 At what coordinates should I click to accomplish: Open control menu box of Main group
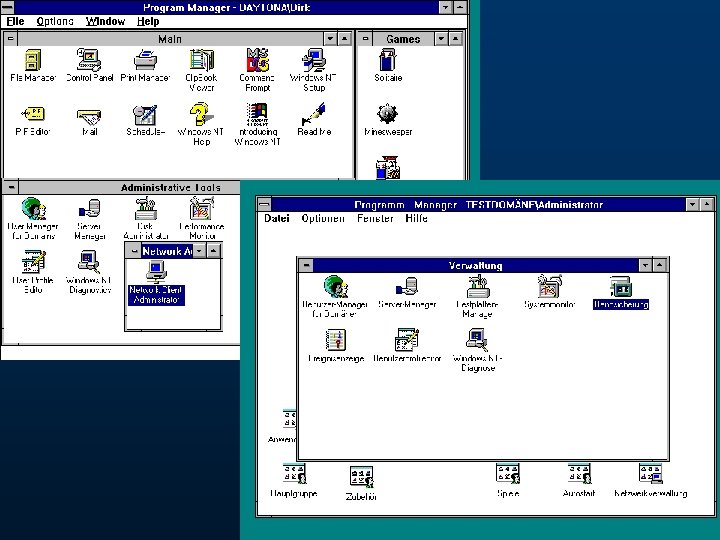[x=11, y=39]
